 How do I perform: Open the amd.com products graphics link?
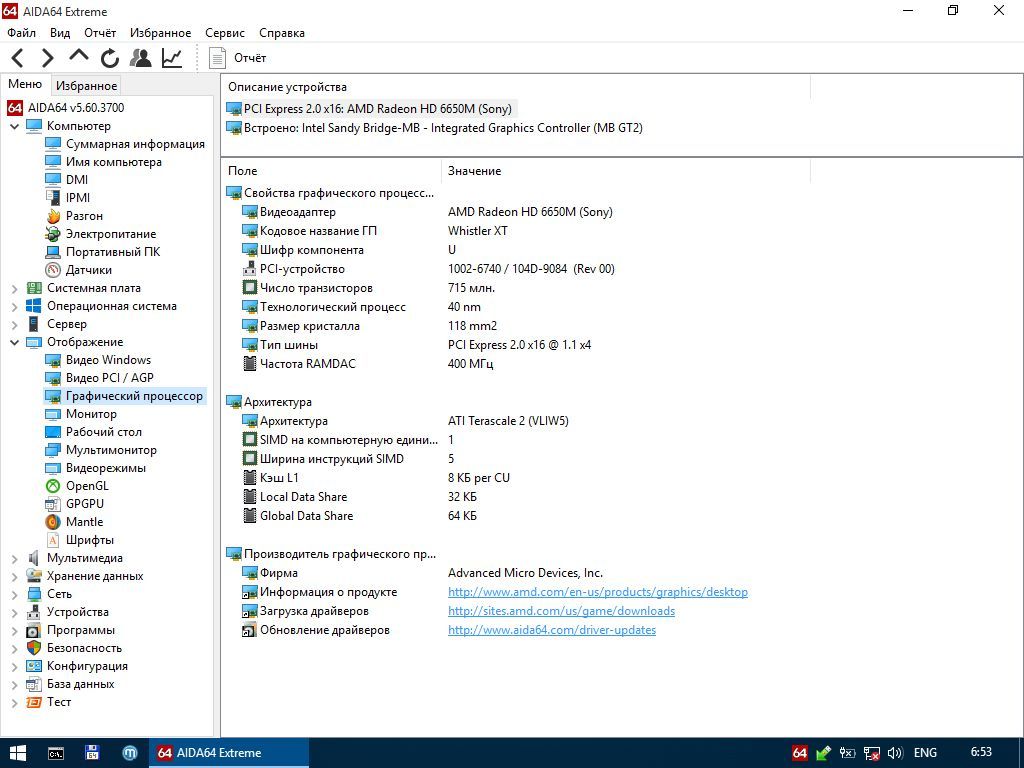[x=598, y=592]
